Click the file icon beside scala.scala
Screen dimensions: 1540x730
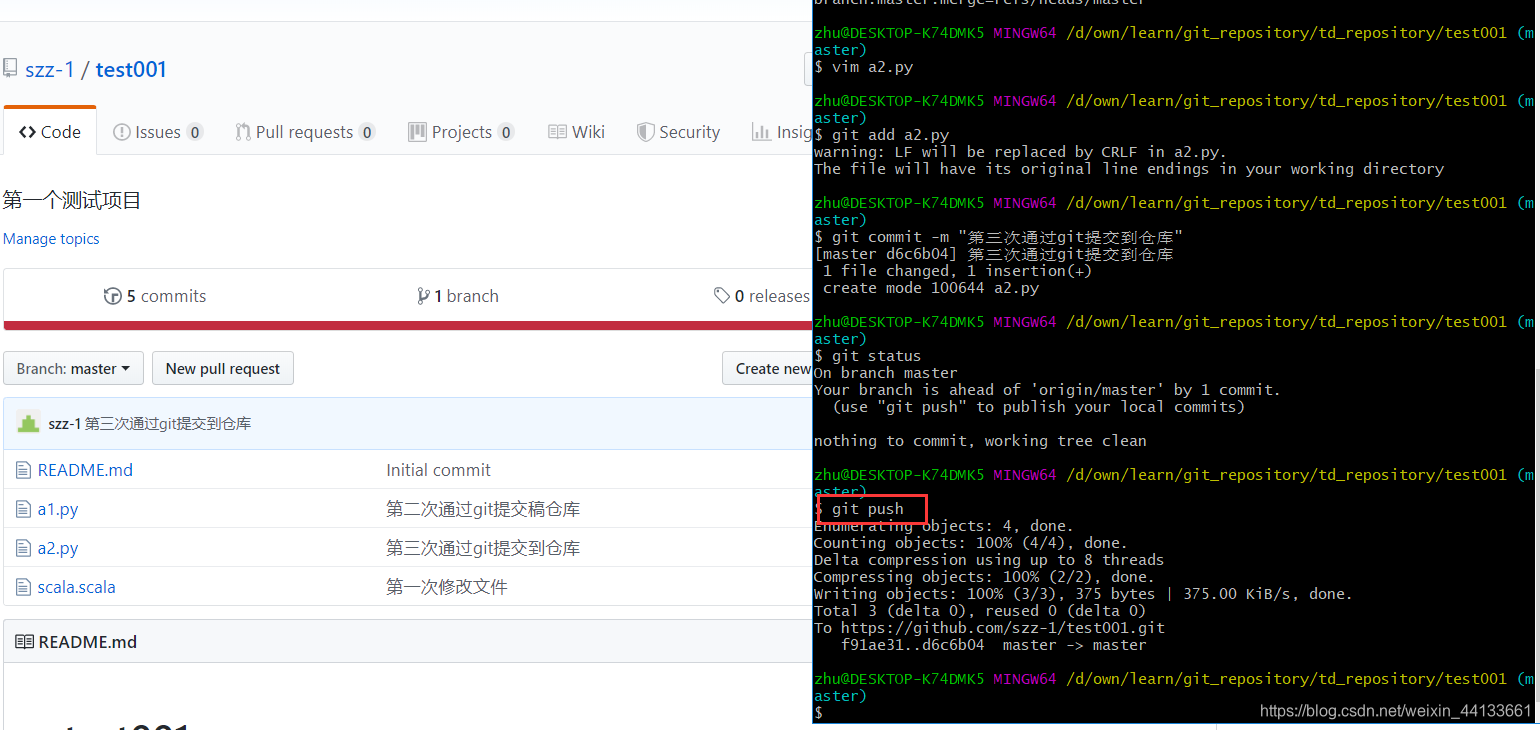tap(23, 587)
